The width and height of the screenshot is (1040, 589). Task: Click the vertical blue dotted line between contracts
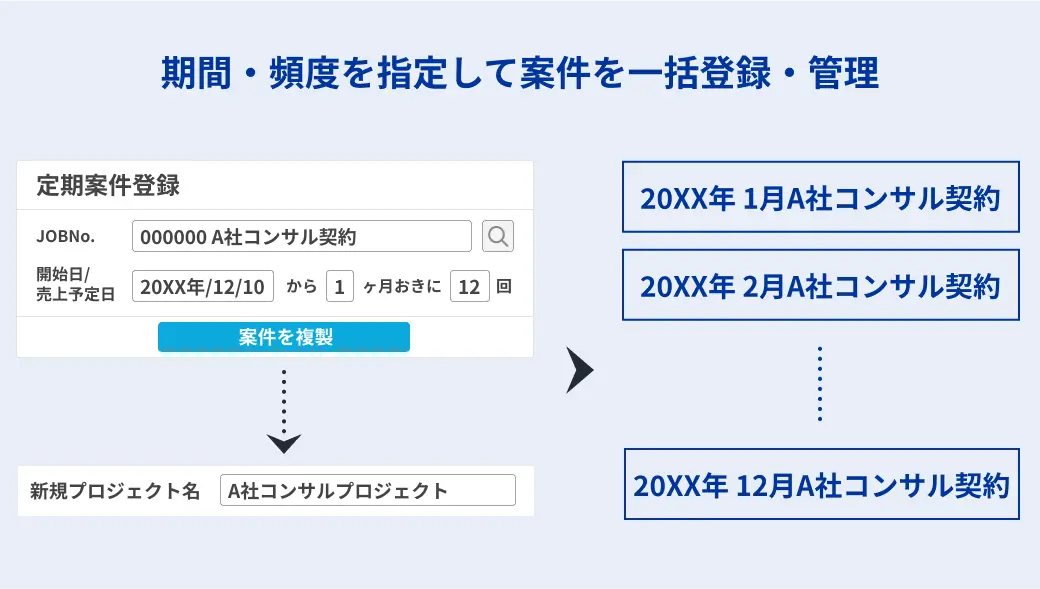click(820, 383)
